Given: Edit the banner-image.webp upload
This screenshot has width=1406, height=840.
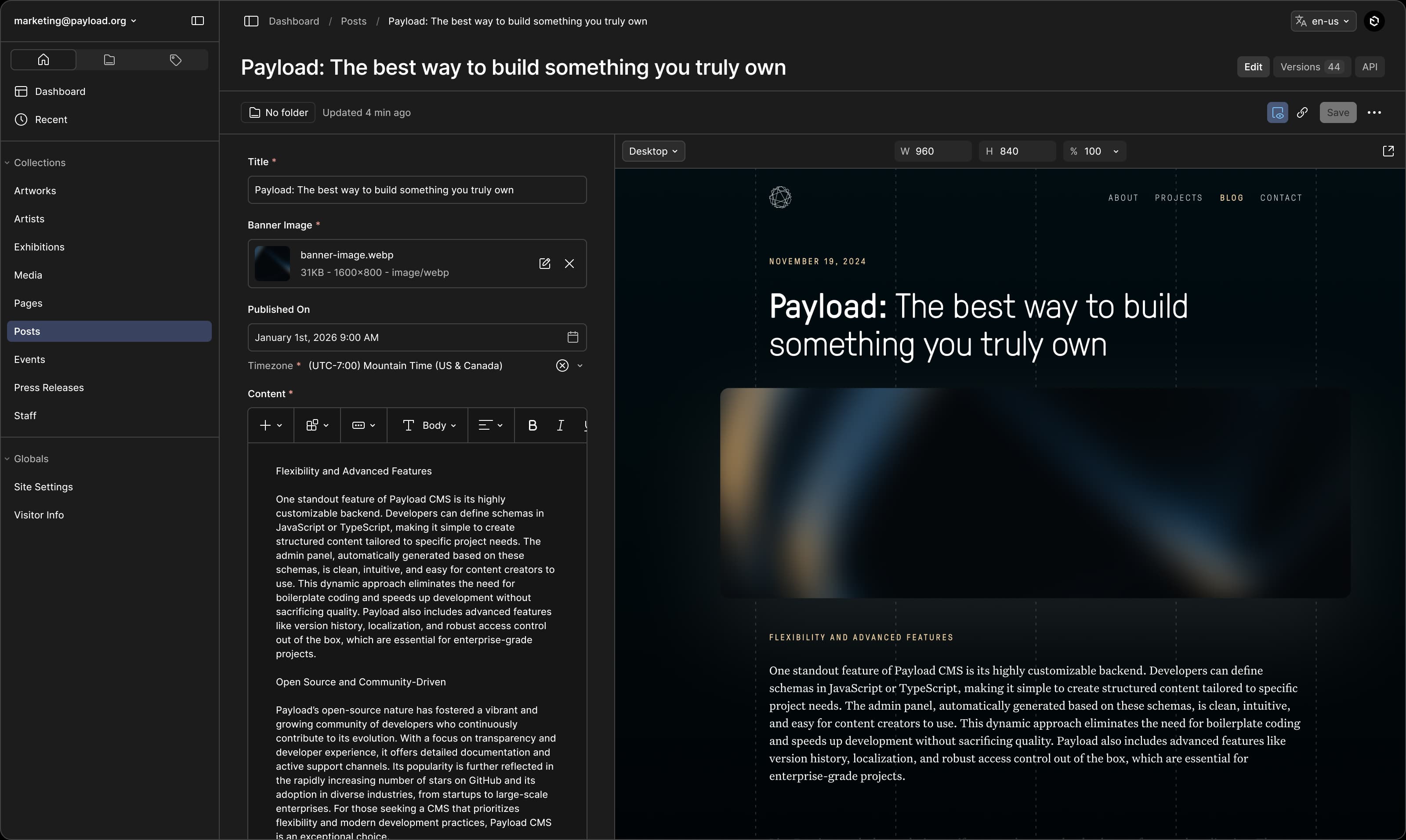Looking at the screenshot, I should [544, 264].
